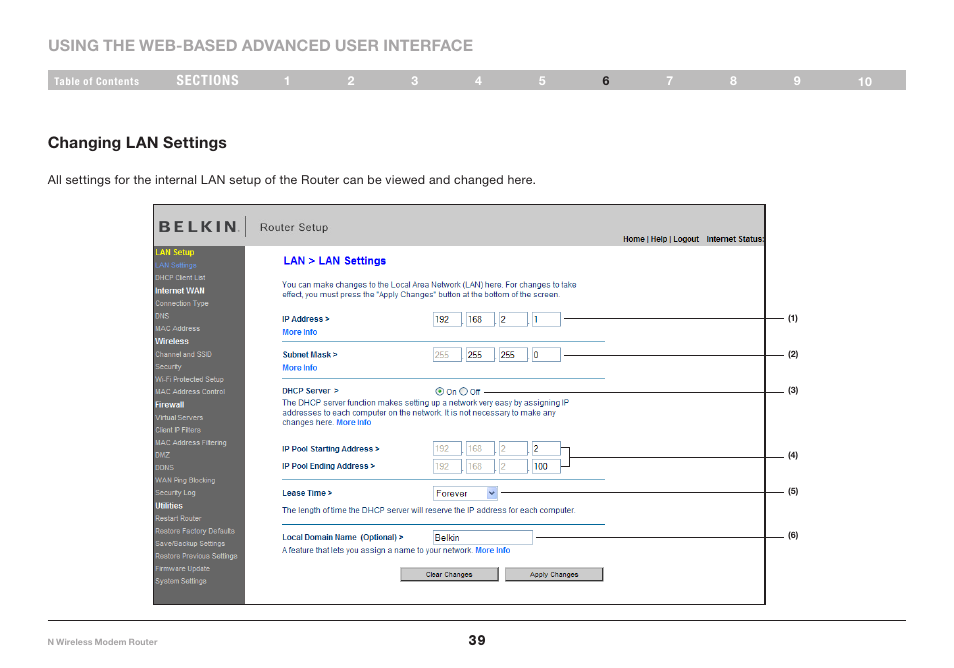Jump to section 5 in navigation bar
The width and height of the screenshot is (954, 668).
pyautogui.click(x=542, y=80)
